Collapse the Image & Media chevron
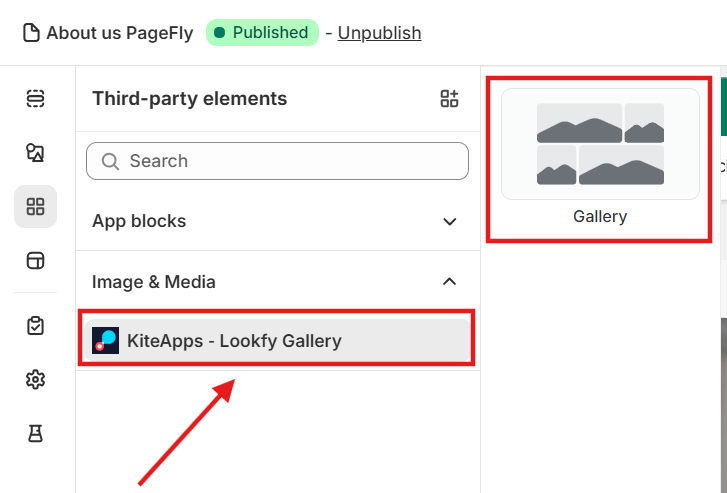The height and width of the screenshot is (493, 727). point(449,282)
